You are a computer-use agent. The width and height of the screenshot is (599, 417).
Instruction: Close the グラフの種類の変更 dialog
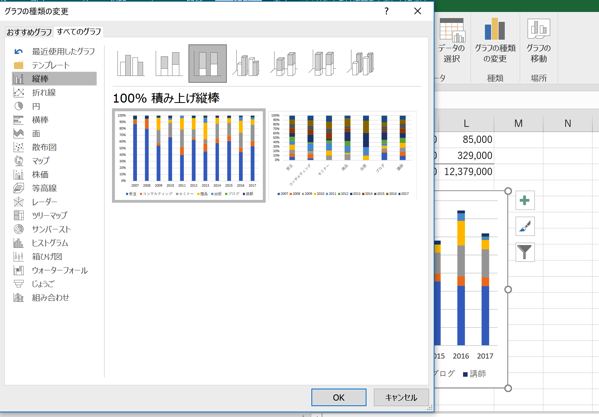tap(418, 11)
